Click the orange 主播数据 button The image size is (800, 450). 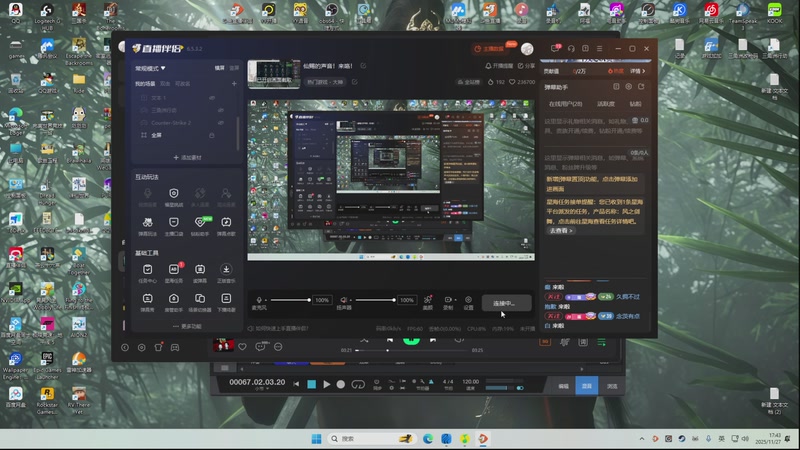click(489, 49)
